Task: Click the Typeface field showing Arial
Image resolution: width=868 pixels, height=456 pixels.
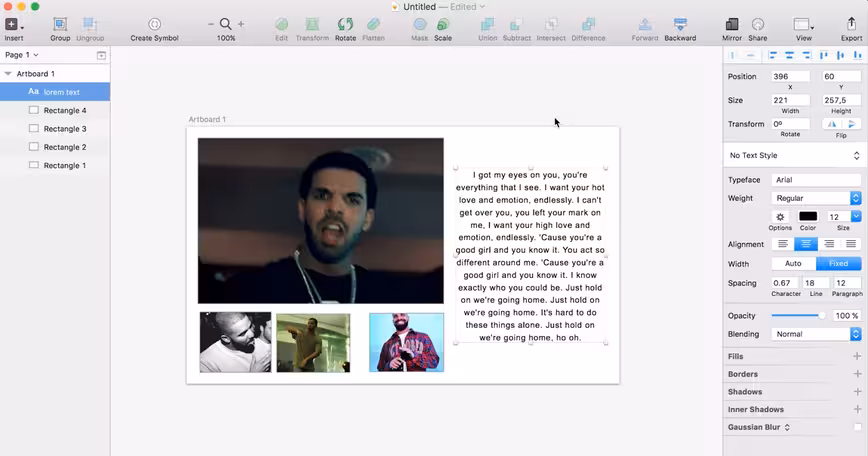Action: [x=817, y=180]
